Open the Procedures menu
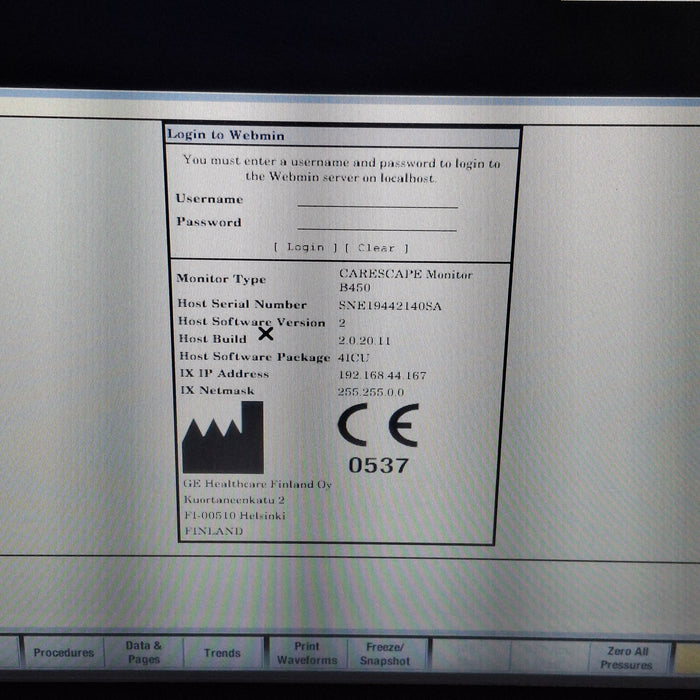The width and height of the screenshot is (700, 700). [64, 652]
